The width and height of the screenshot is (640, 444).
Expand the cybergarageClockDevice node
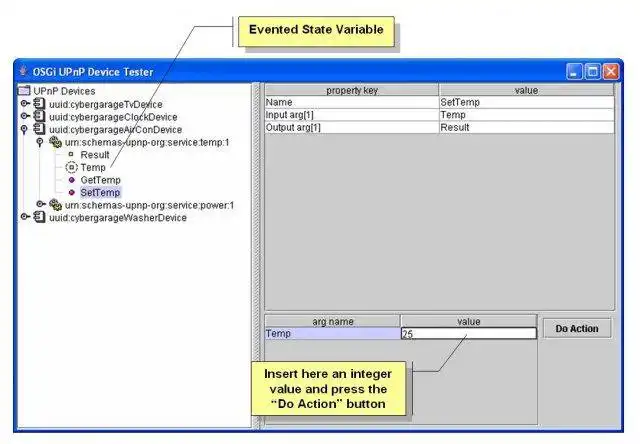[25, 116]
